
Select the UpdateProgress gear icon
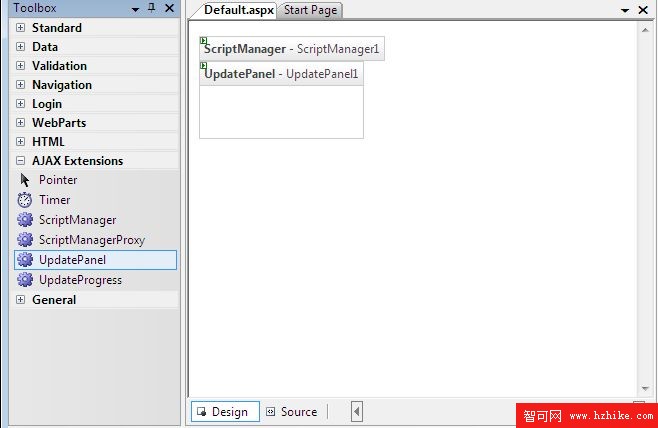click(25, 280)
